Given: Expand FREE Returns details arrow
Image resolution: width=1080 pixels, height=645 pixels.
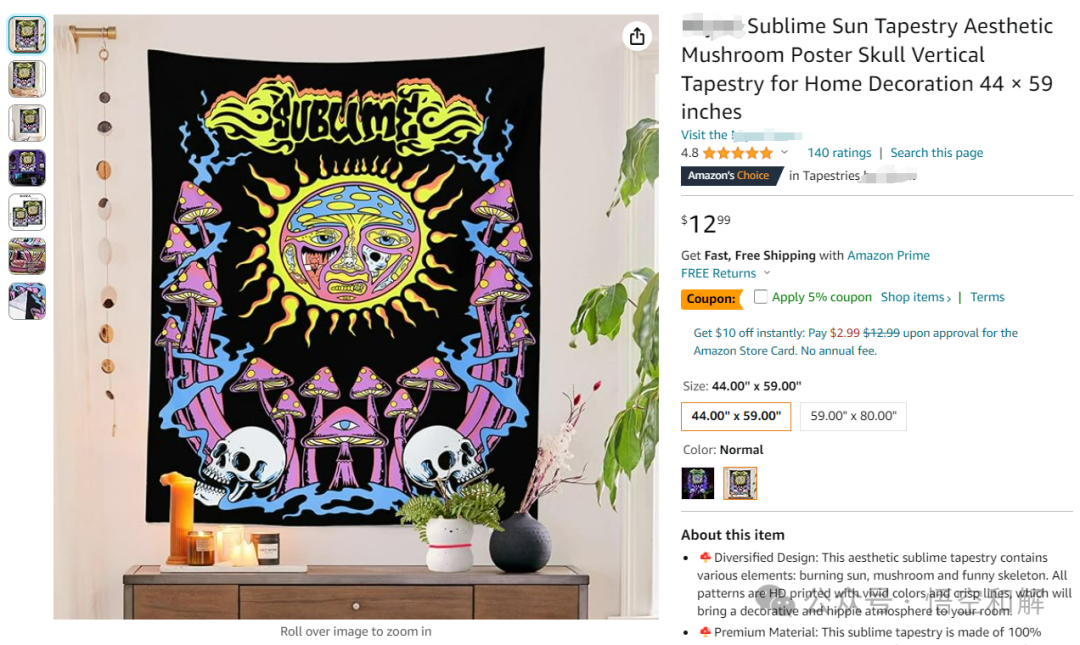Looking at the screenshot, I should click(x=767, y=273).
